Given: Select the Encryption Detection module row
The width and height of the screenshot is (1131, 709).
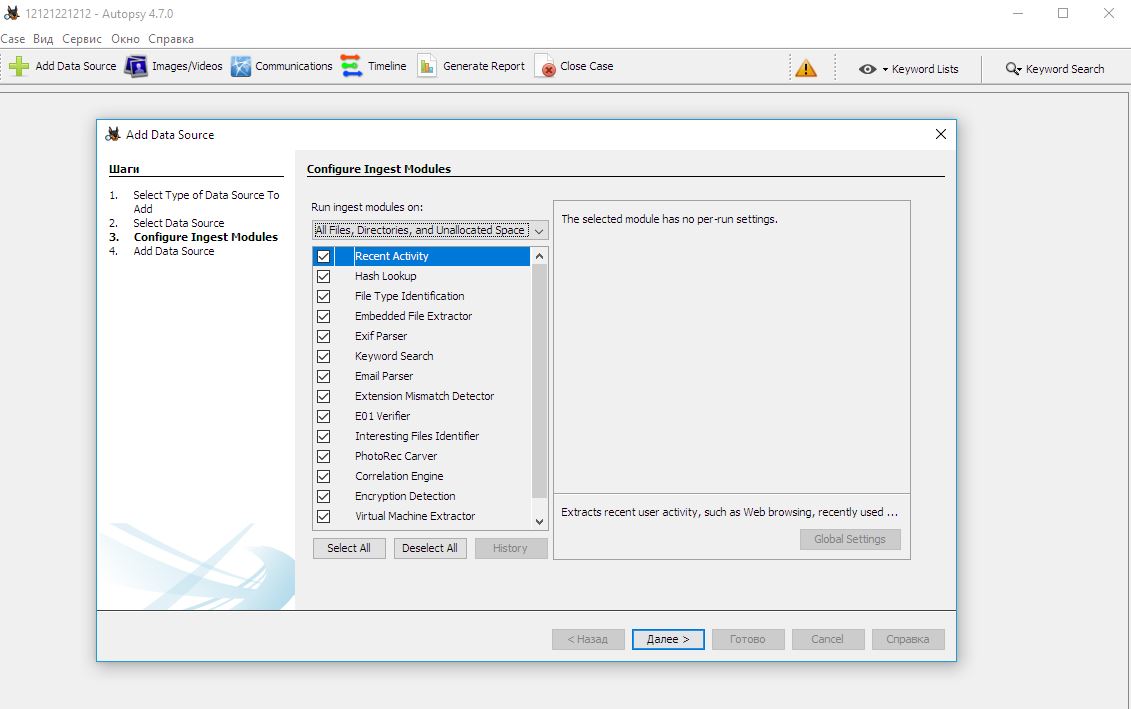Looking at the screenshot, I should point(421,496).
